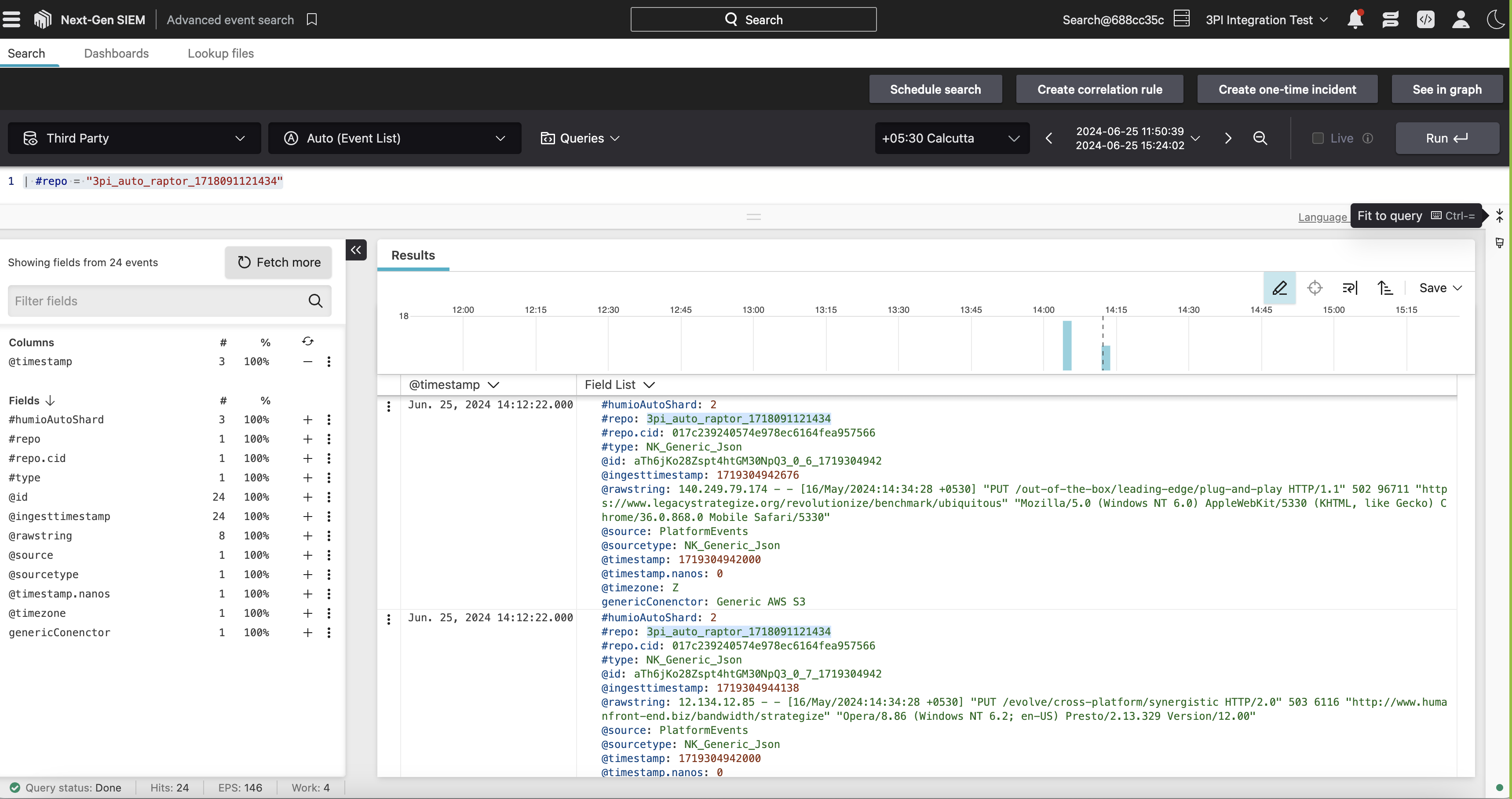Toggle dark mode moon icon
Image resolution: width=1512 pixels, height=799 pixels.
click(x=1496, y=19)
